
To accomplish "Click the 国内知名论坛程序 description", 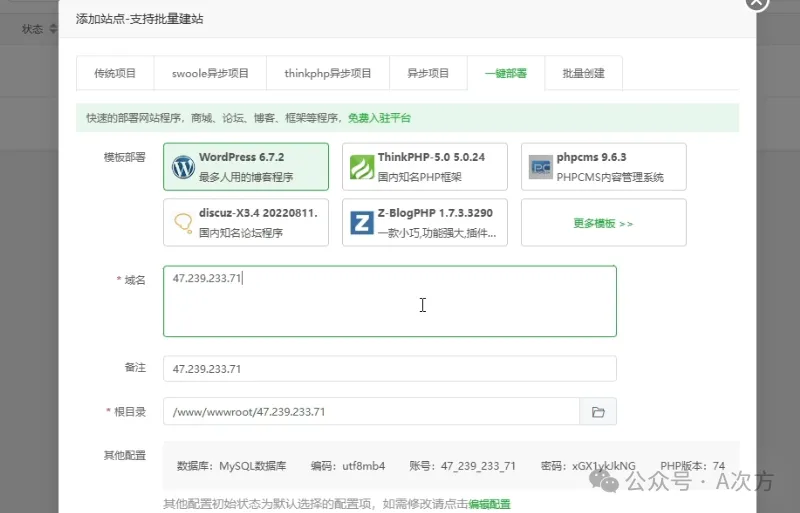I will coord(241,233).
